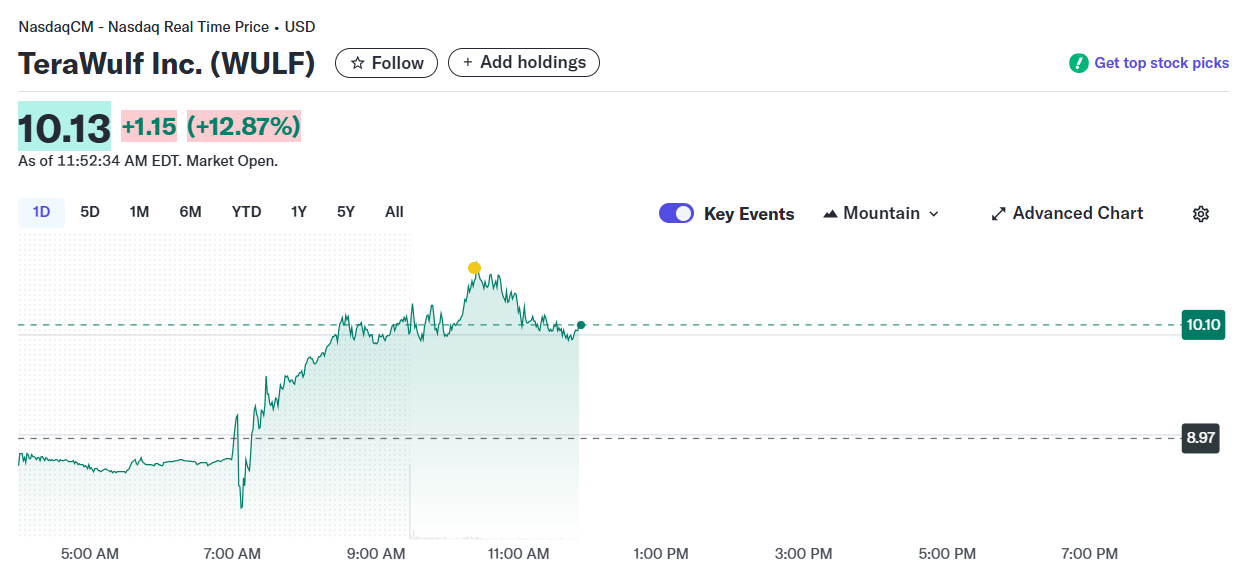Screen dimensions: 1252x578
Task: Click the plus icon in Add holdings
Action: coord(467,62)
